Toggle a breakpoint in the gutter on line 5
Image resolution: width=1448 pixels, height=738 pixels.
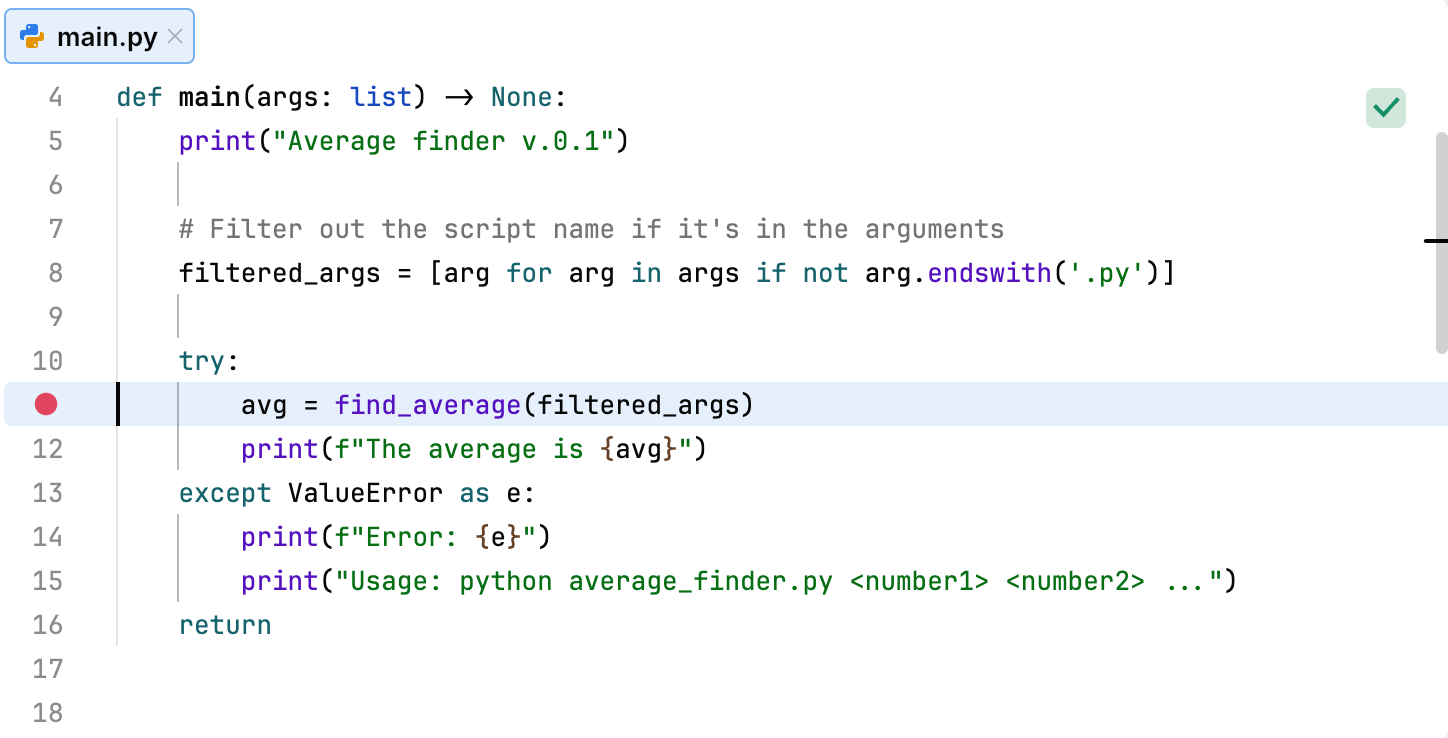pyautogui.click(x=44, y=141)
